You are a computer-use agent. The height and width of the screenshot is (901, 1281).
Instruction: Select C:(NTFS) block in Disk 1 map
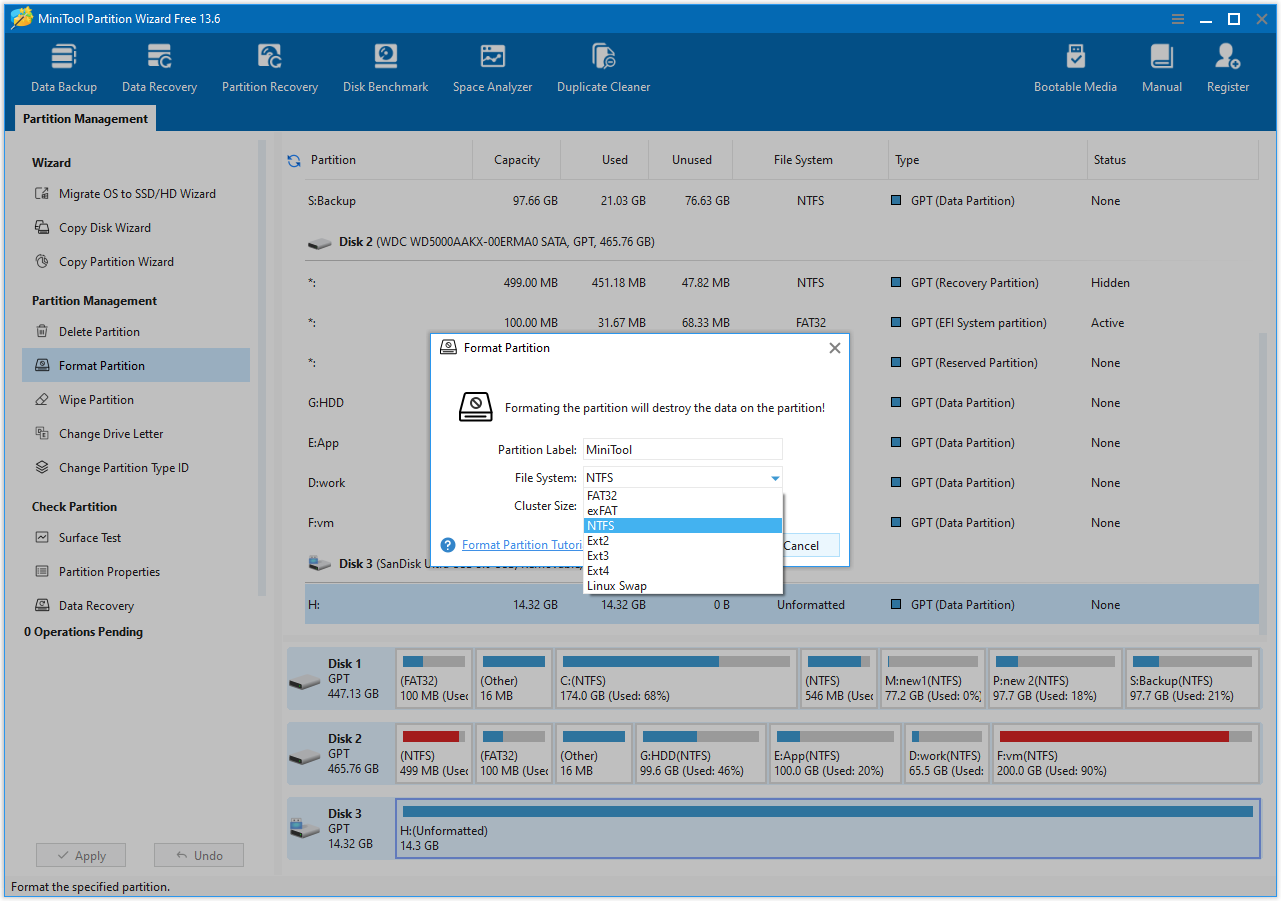coord(676,679)
